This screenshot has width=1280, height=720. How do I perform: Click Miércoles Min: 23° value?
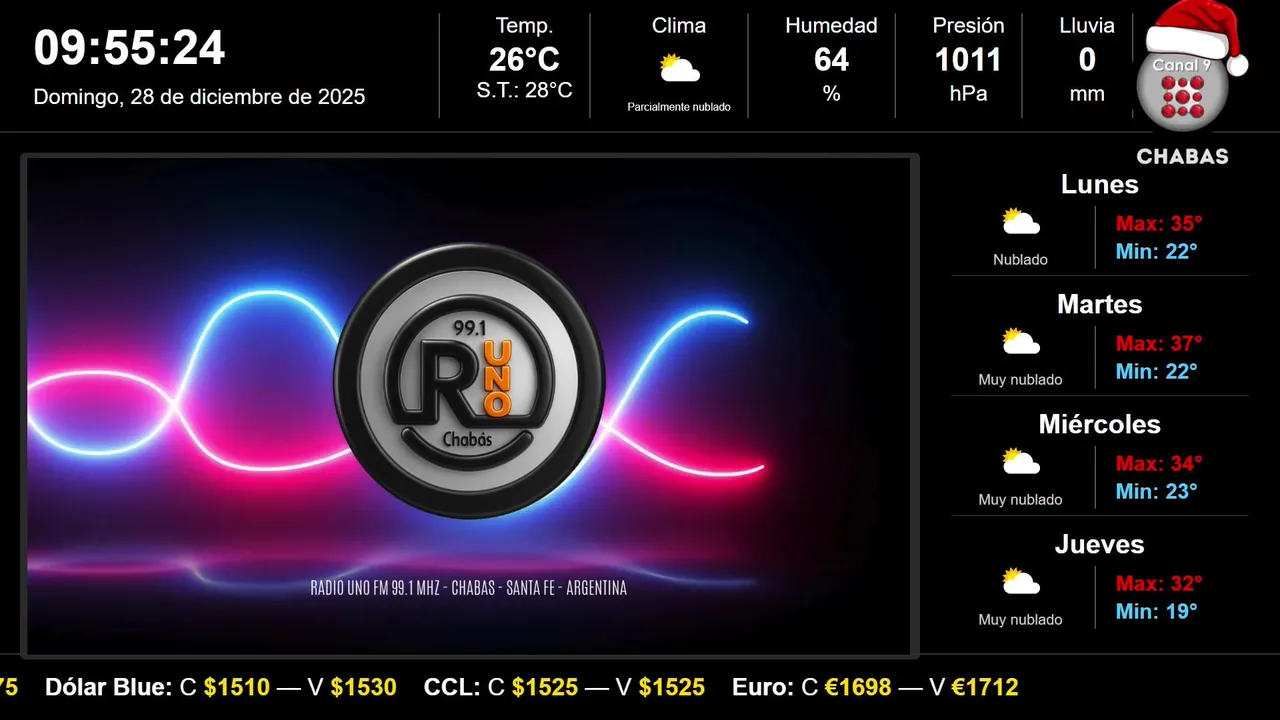pos(1156,491)
